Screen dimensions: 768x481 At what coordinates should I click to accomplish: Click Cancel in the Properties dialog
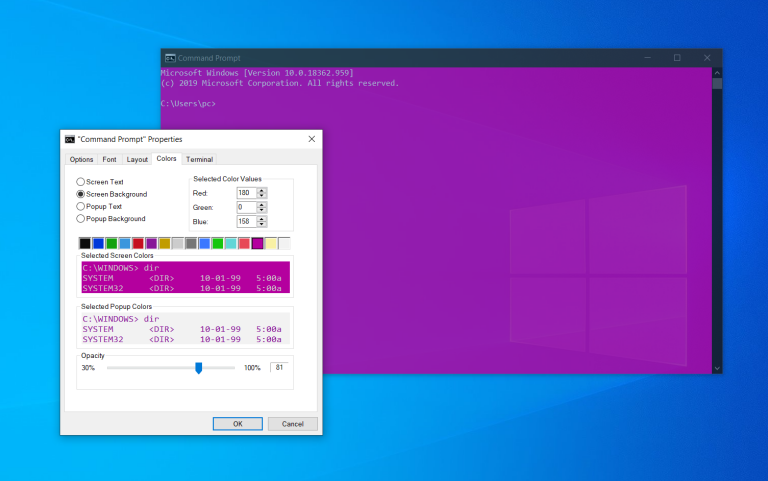pyautogui.click(x=292, y=424)
